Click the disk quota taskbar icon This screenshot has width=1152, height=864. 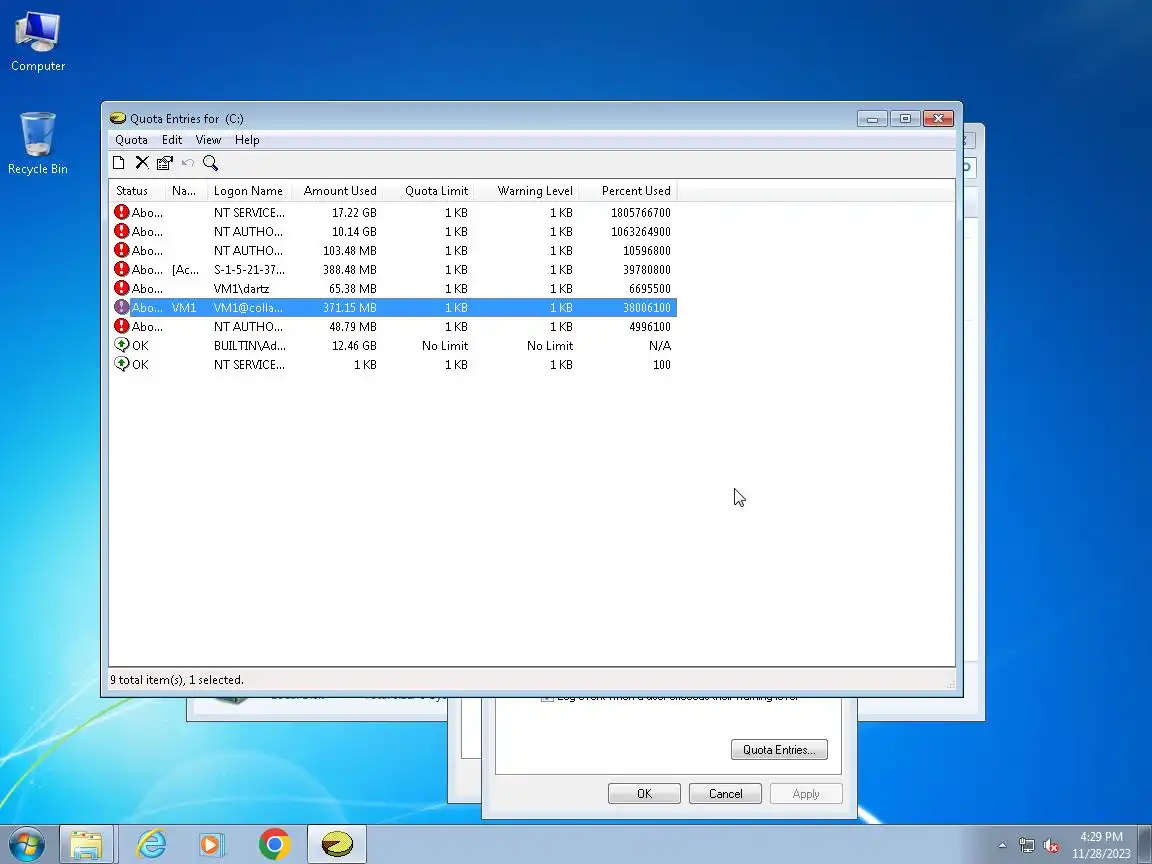[x=337, y=844]
